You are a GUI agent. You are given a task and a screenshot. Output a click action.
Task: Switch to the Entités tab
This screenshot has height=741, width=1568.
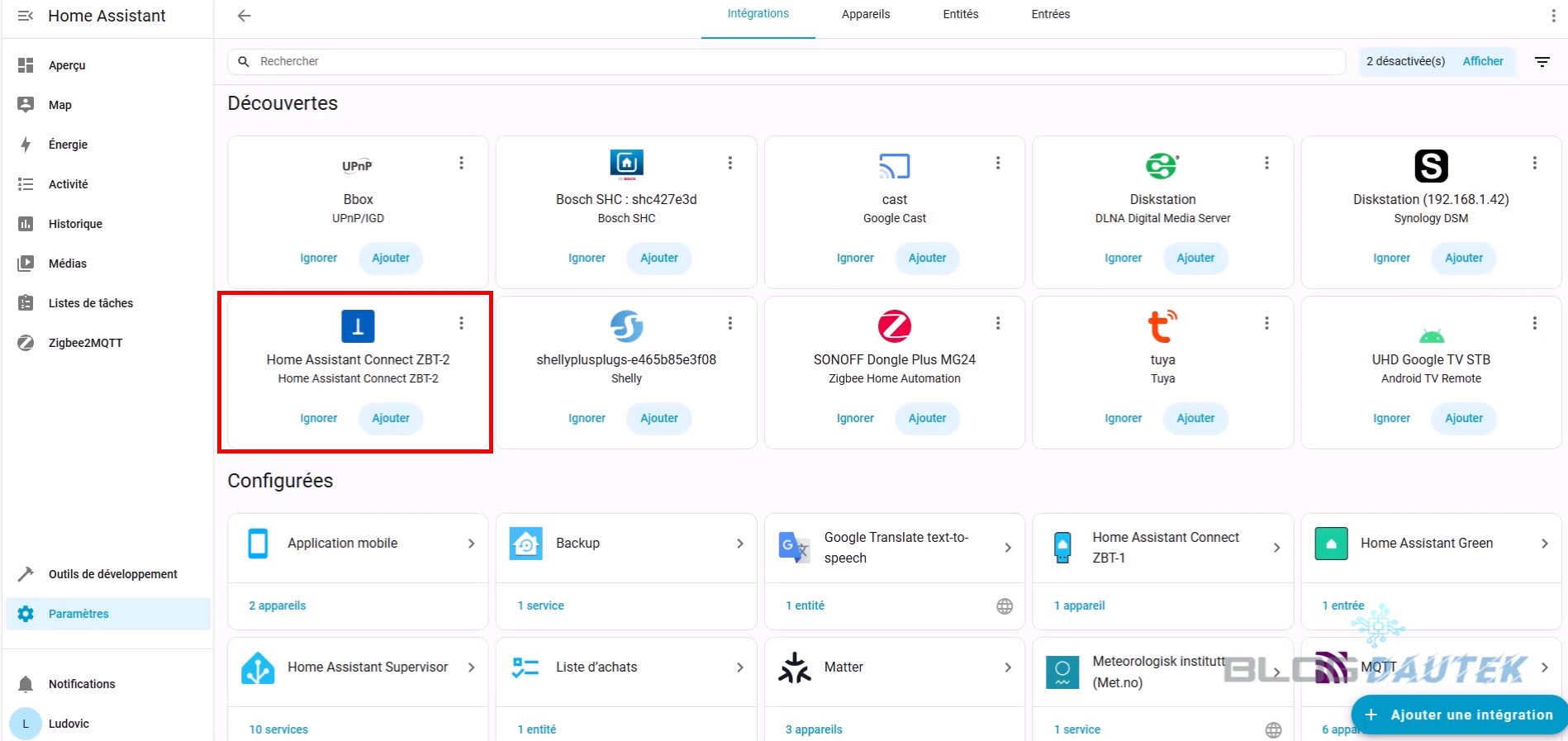coord(960,15)
